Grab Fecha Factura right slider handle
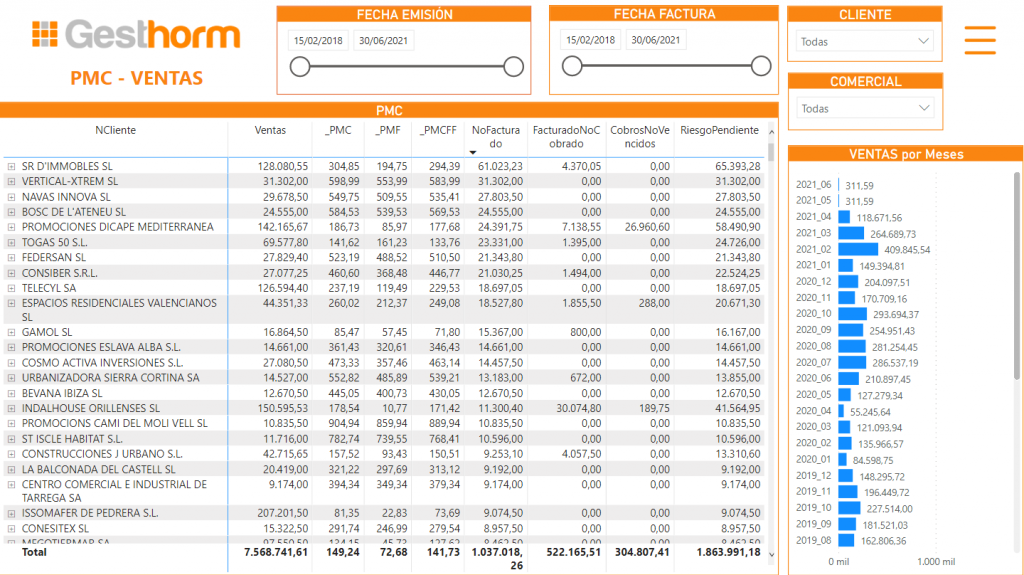The image size is (1024, 575). point(761,66)
